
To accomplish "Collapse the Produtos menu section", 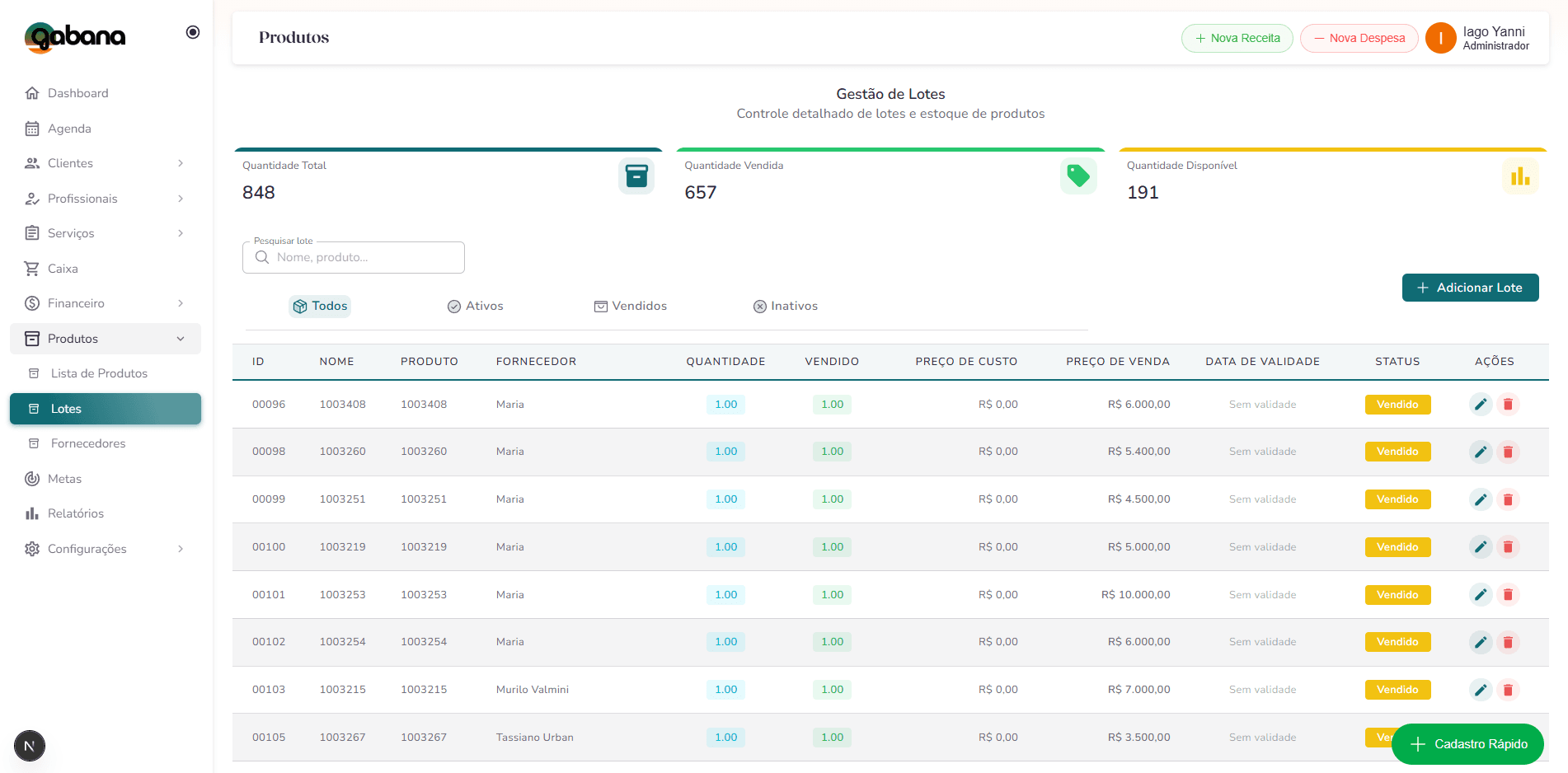I will [x=181, y=339].
